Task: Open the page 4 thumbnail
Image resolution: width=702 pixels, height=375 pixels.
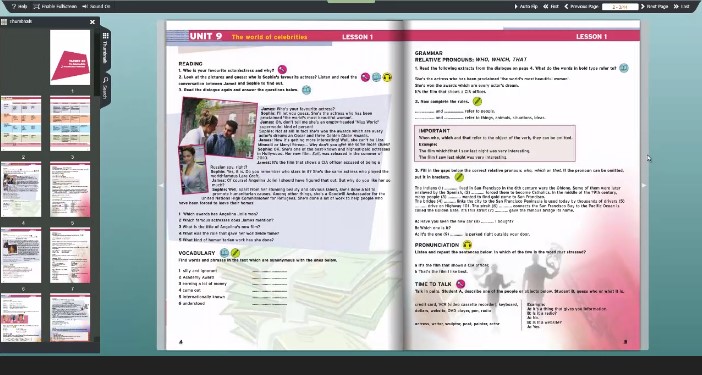Action: pos(21,189)
